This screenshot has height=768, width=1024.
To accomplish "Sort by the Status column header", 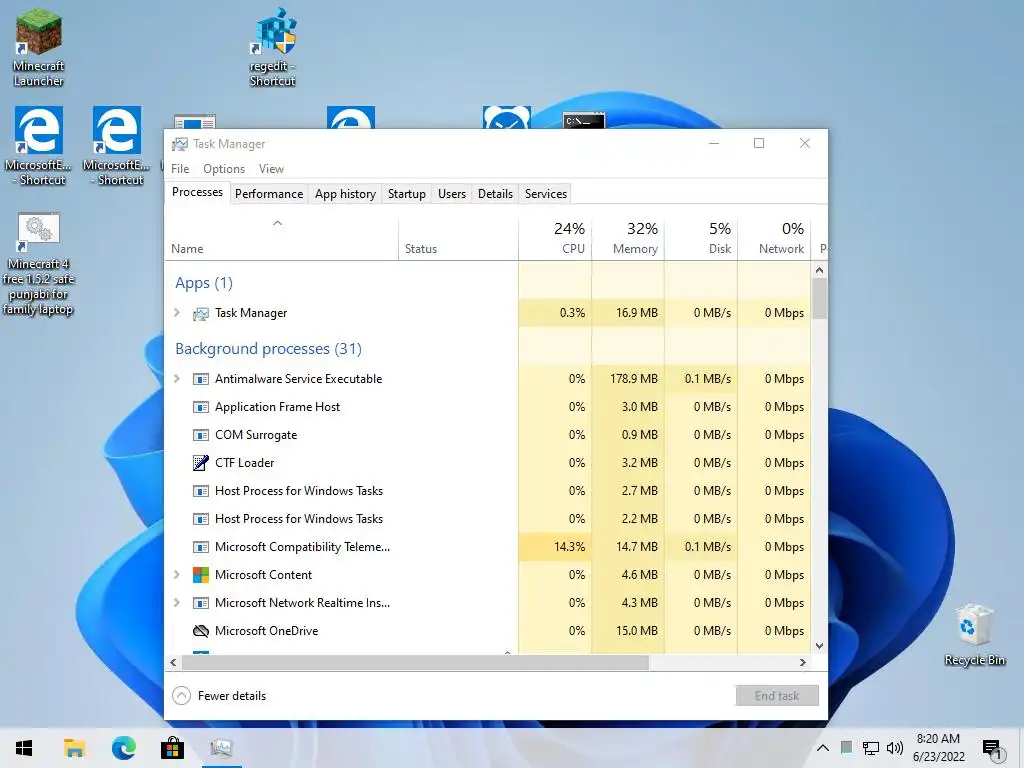I will click(458, 238).
